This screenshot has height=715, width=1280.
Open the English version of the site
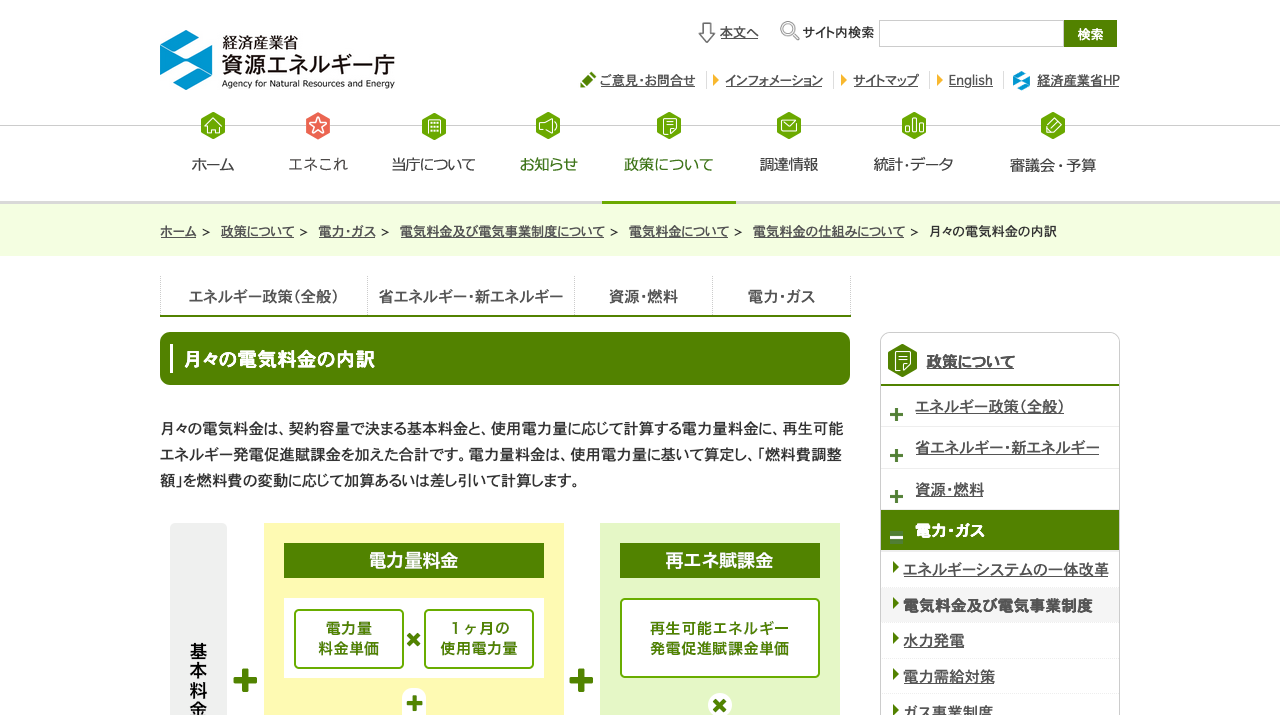pos(972,80)
